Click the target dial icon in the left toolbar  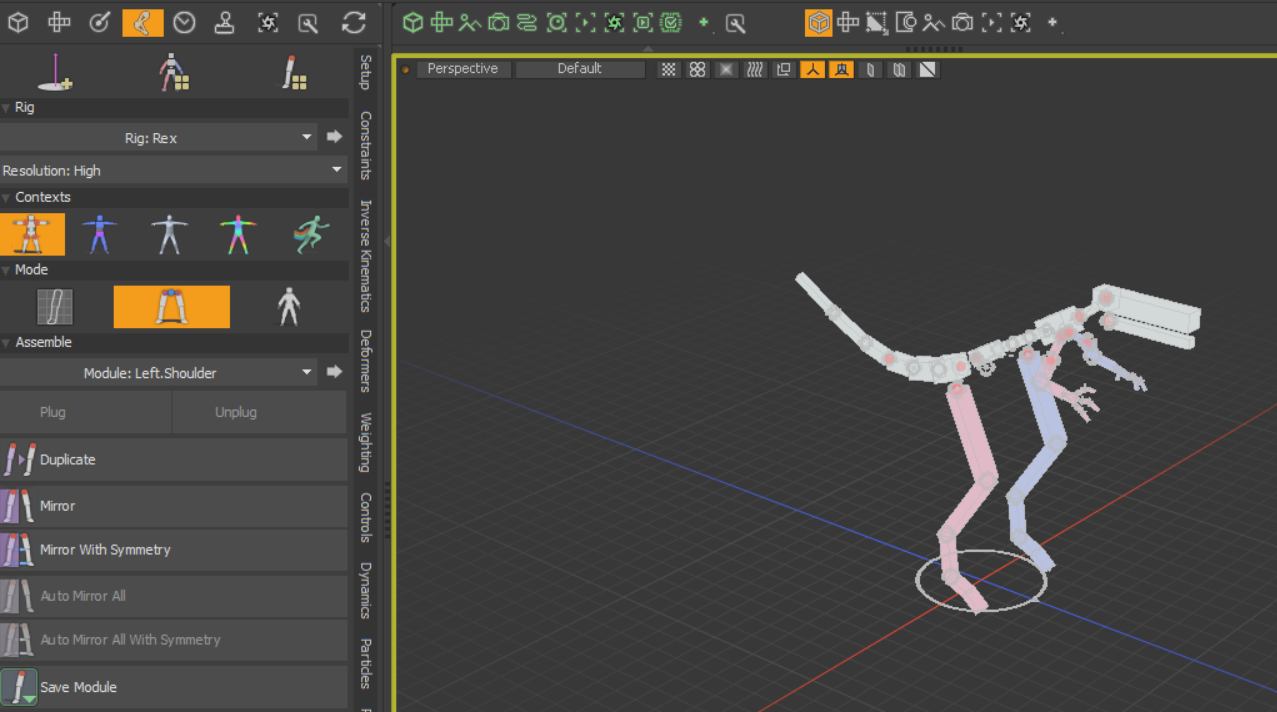(x=100, y=22)
